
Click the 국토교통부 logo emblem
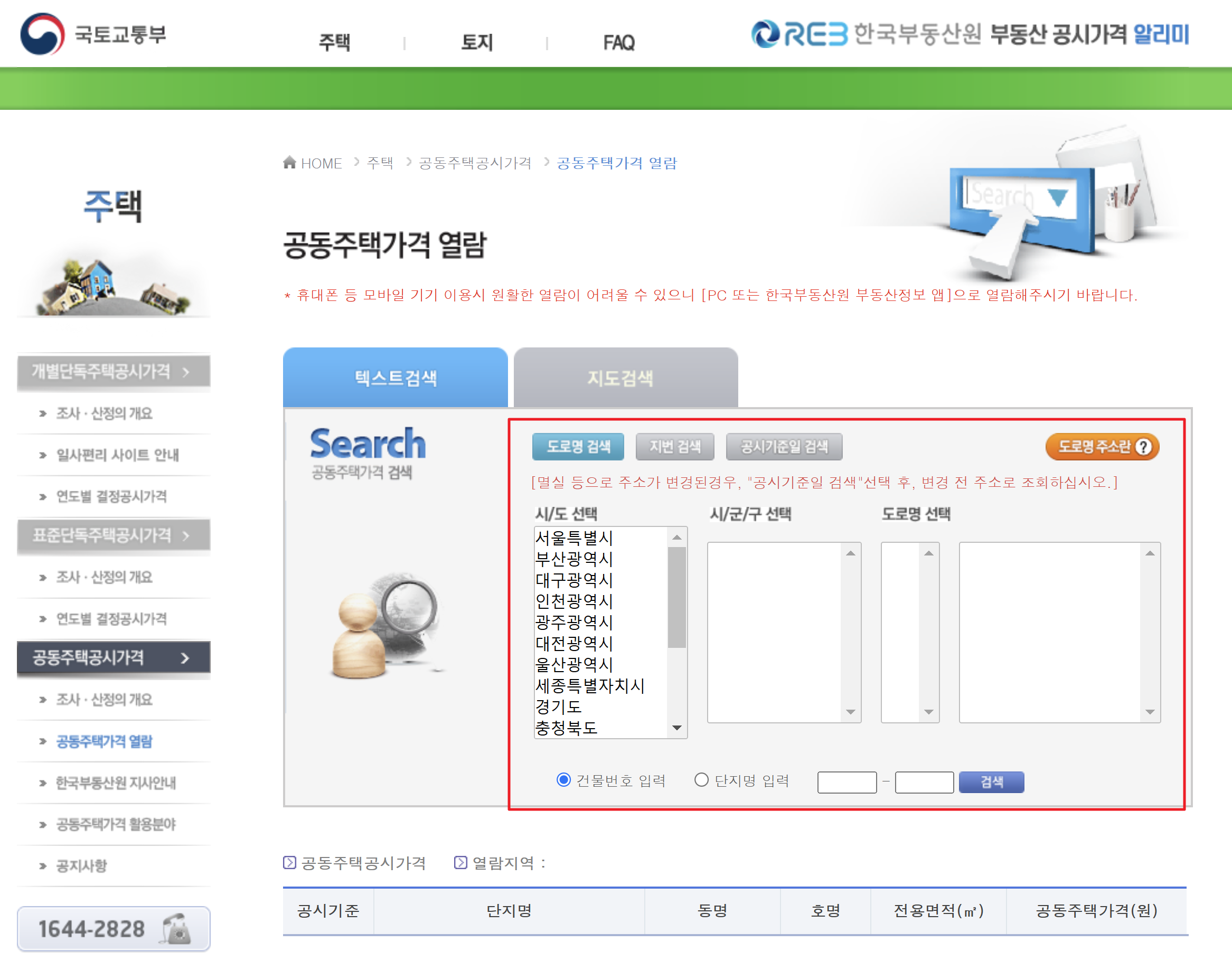(42, 34)
